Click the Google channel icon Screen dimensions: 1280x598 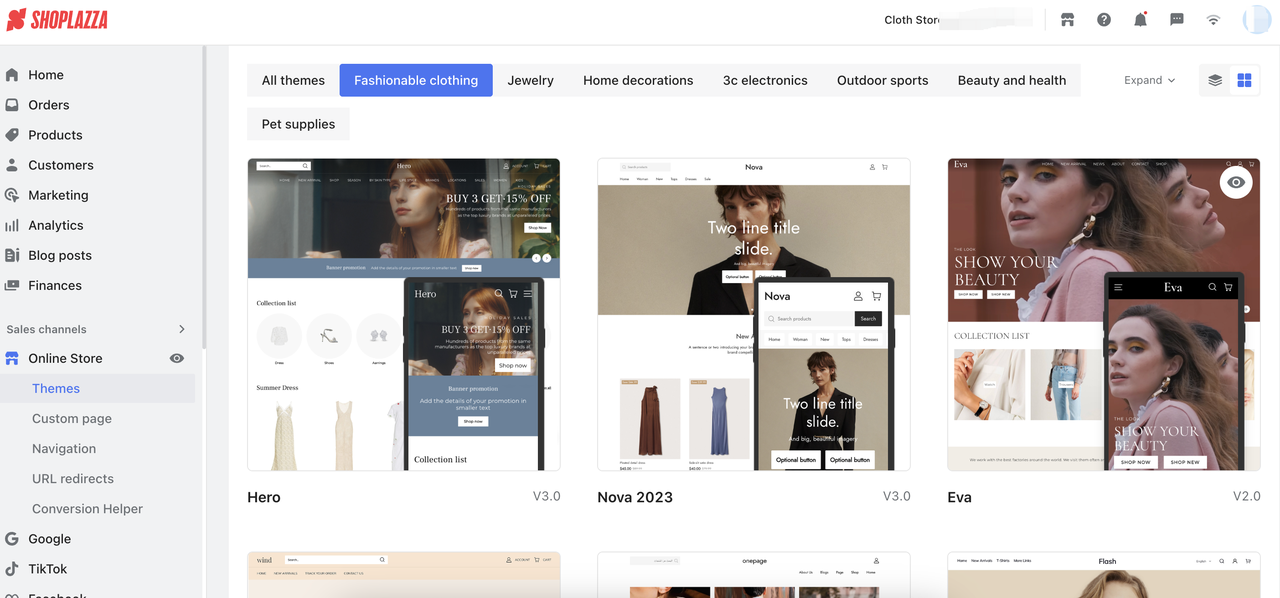click(12, 539)
